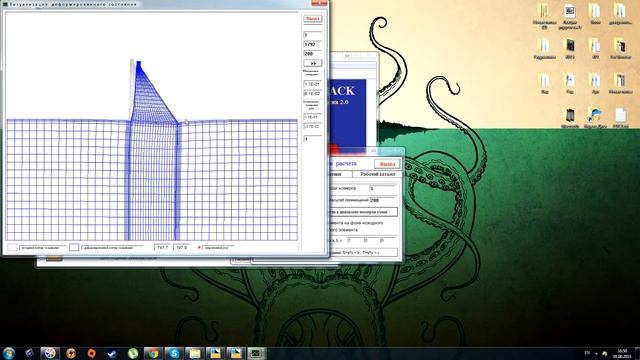The height and width of the screenshot is (360, 640).
Task: Click the red-orange ring icon on taskbar
Action: [x=91, y=353]
